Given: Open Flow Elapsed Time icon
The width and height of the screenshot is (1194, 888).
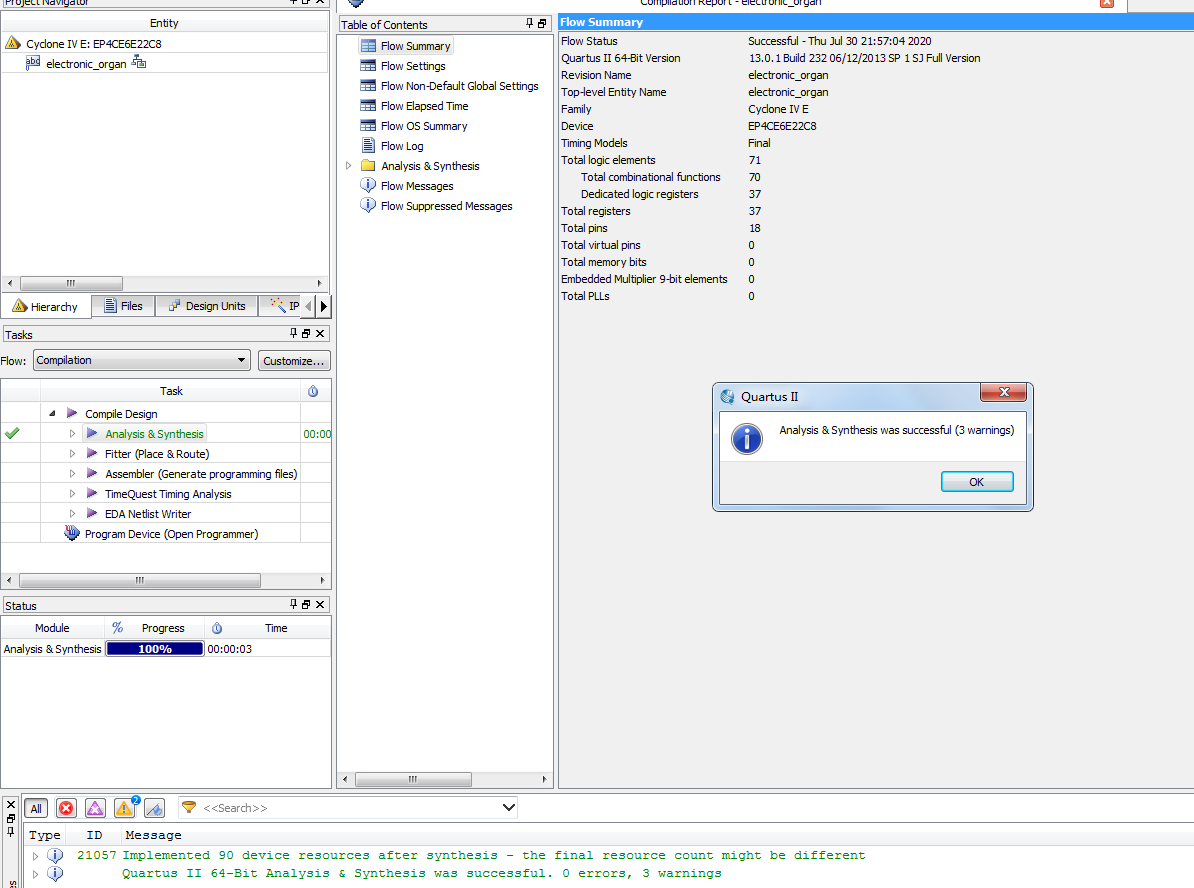Looking at the screenshot, I should [368, 105].
